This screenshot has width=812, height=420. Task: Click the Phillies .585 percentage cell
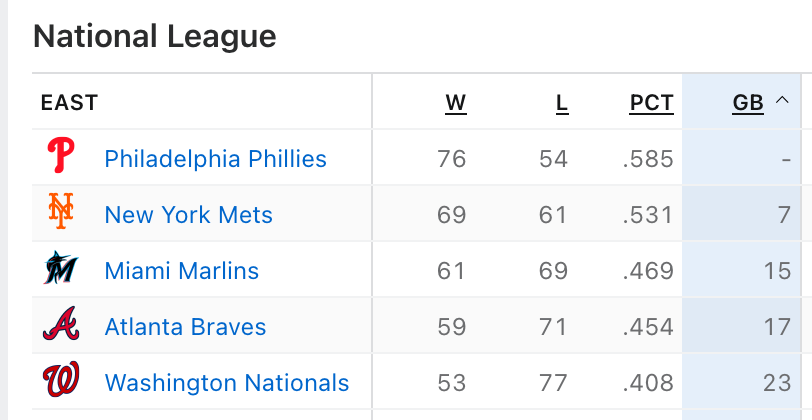(648, 158)
